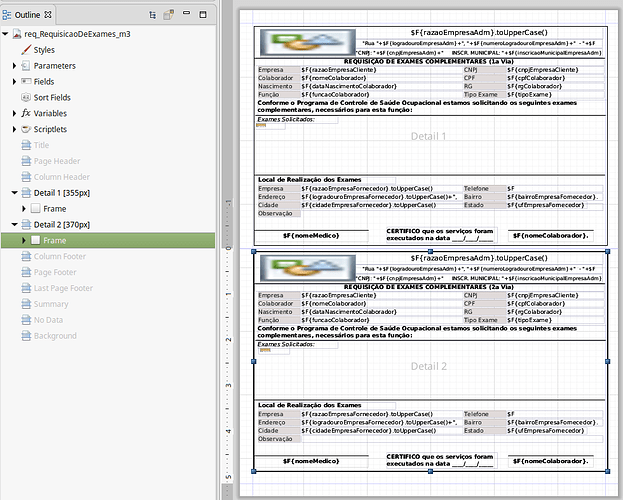Click the Title band icon
623x500 pixels.
point(26,145)
